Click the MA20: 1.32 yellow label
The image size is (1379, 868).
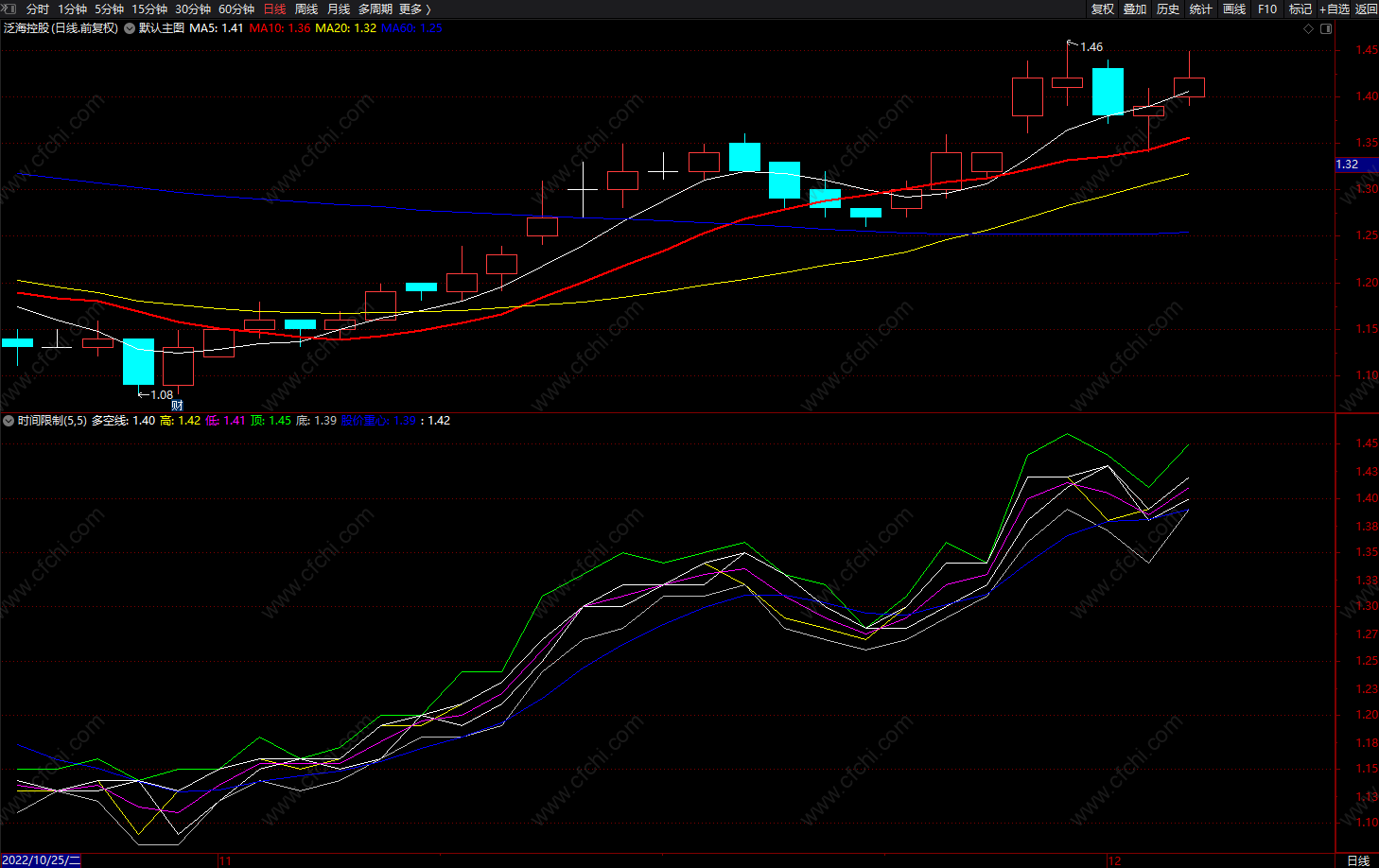(x=346, y=28)
